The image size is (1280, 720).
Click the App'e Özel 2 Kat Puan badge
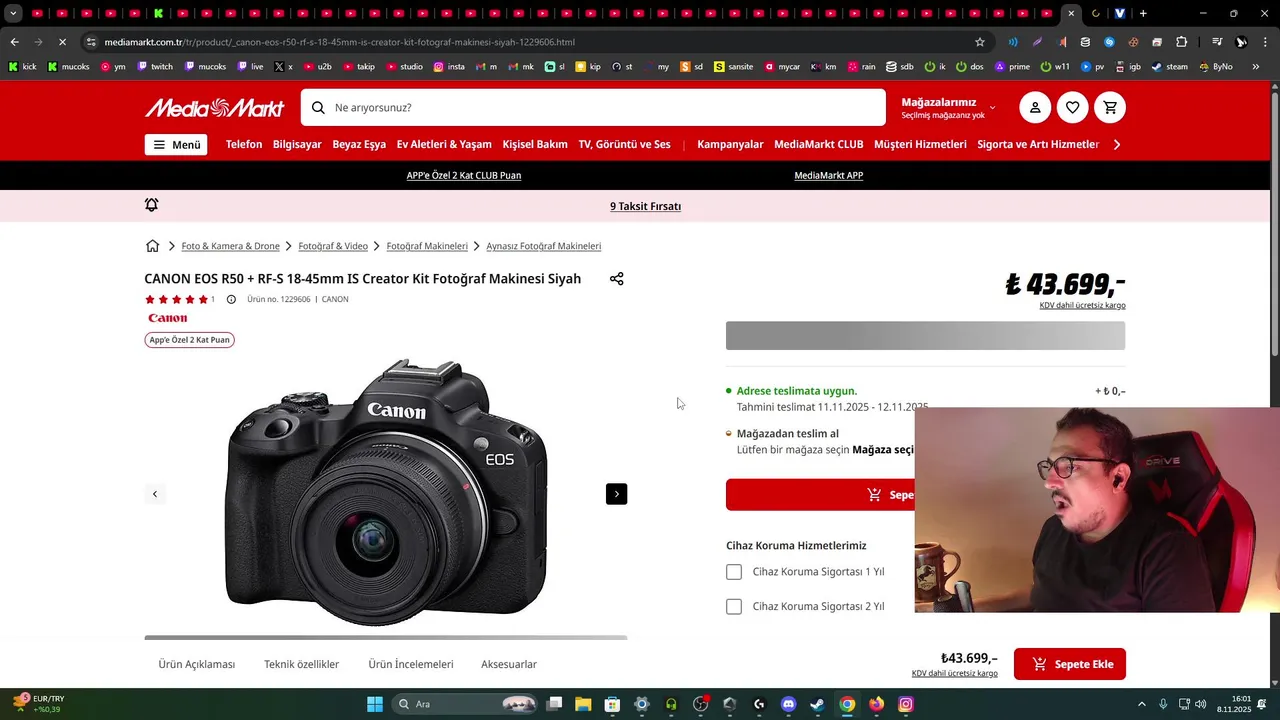[190, 340]
